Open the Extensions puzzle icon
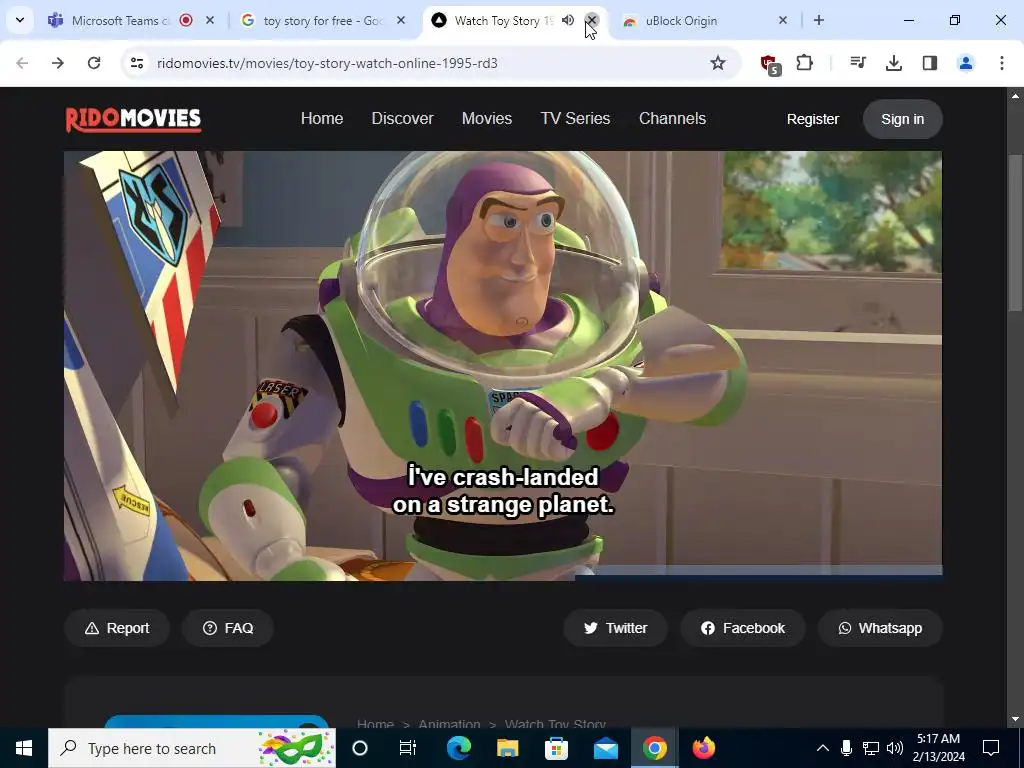Screen dimensions: 1024x768 pos(805,63)
